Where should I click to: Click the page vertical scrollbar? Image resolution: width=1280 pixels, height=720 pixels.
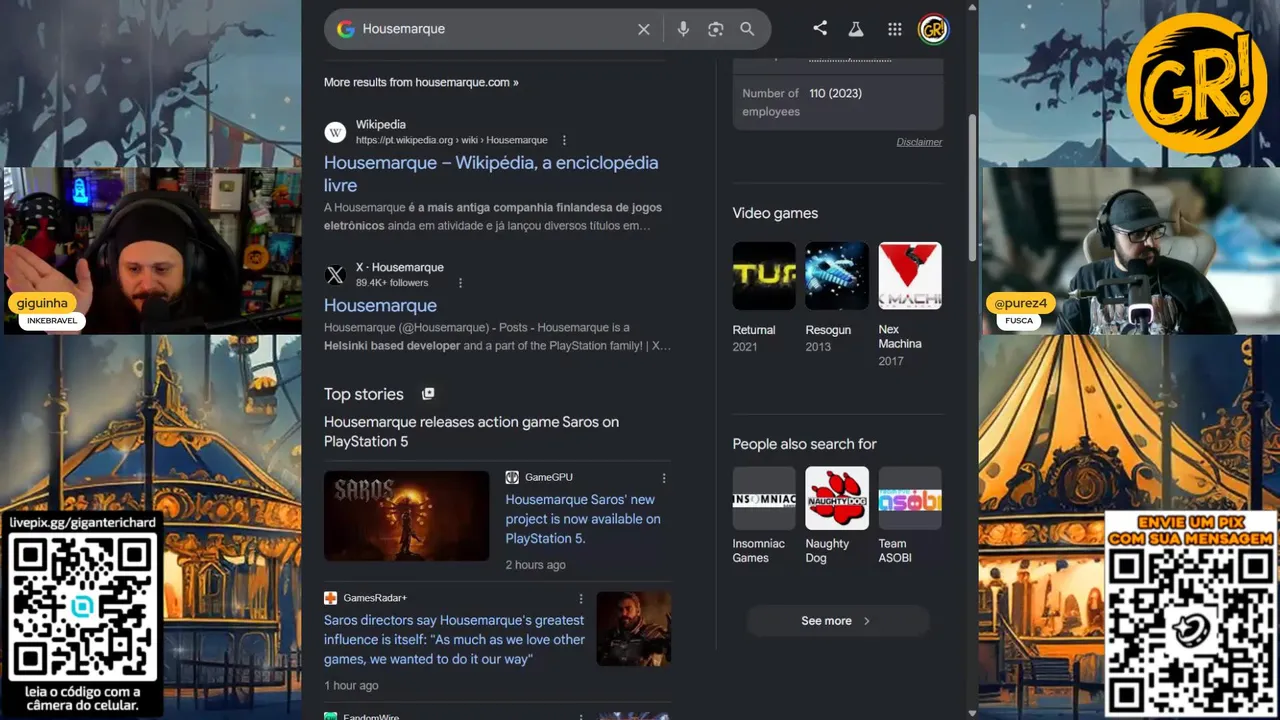(972, 188)
